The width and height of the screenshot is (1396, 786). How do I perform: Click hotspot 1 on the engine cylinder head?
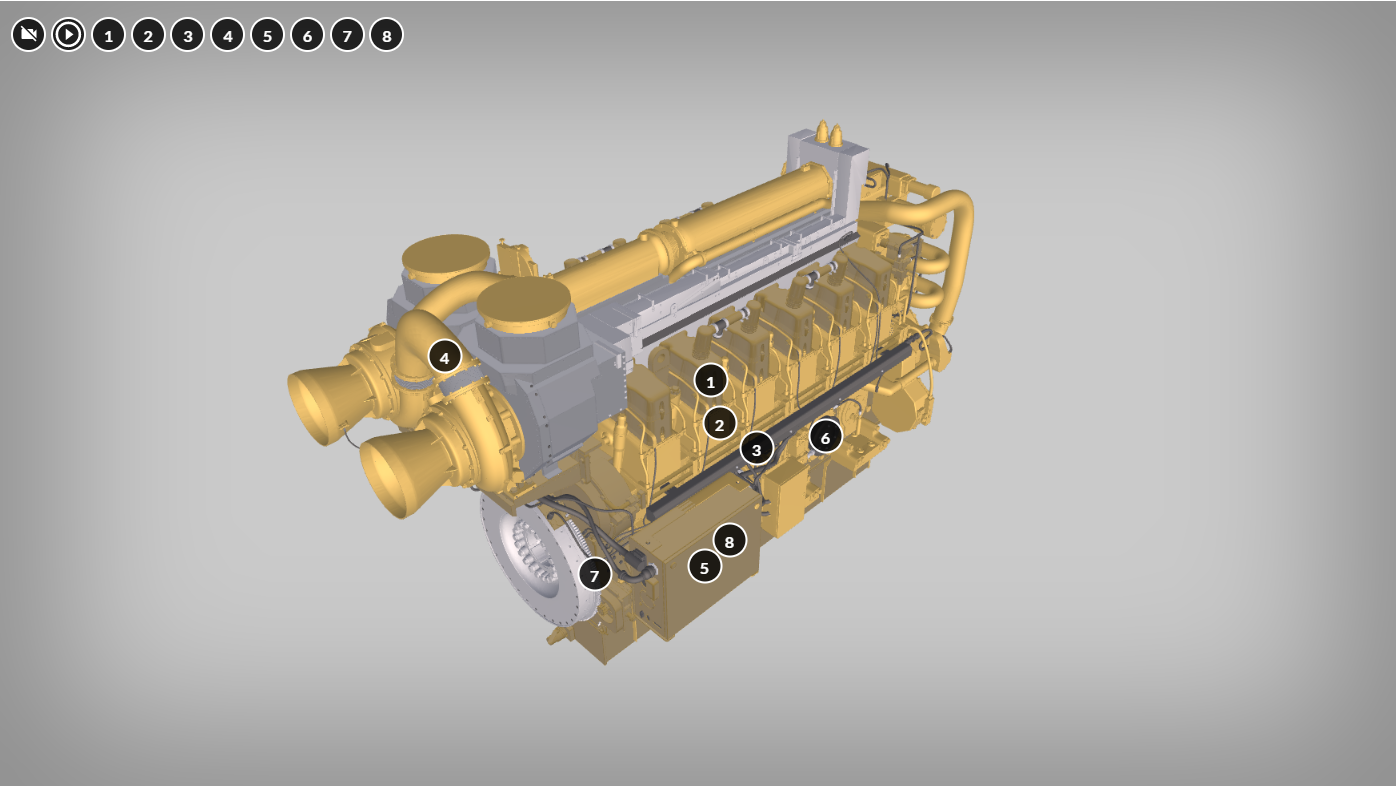tap(710, 381)
